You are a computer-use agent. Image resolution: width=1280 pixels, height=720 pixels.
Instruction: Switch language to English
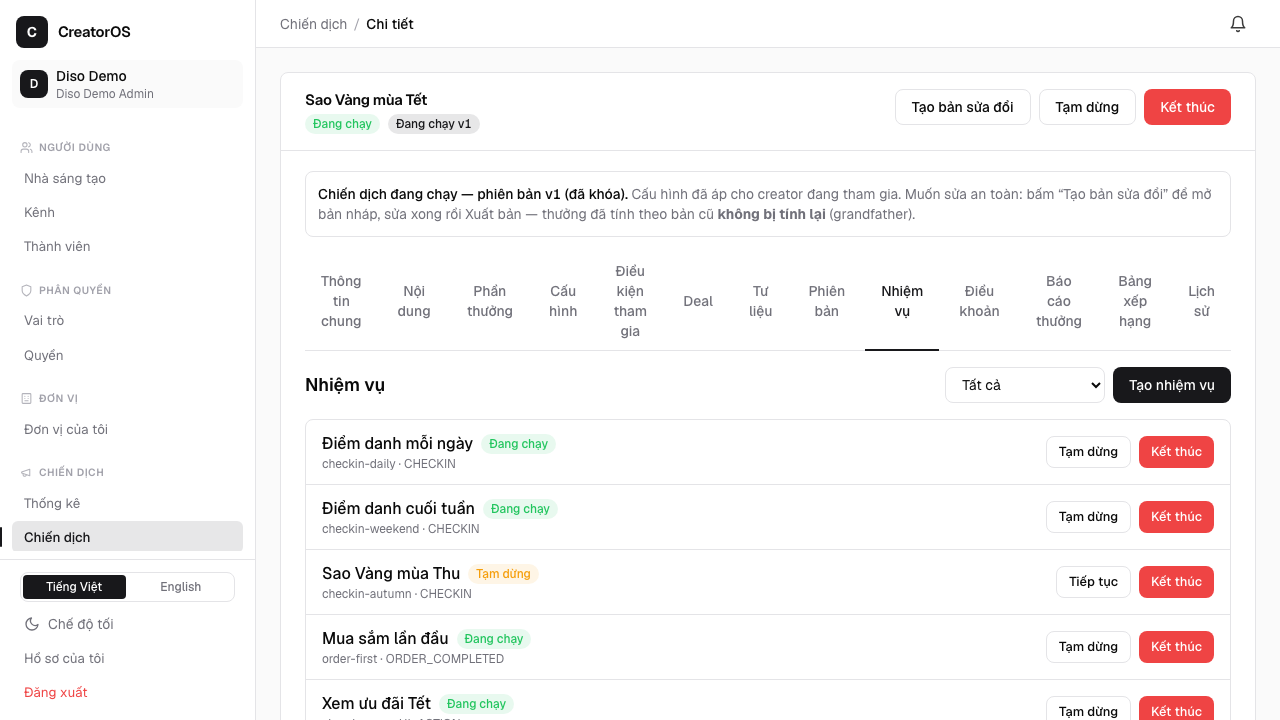point(181,587)
